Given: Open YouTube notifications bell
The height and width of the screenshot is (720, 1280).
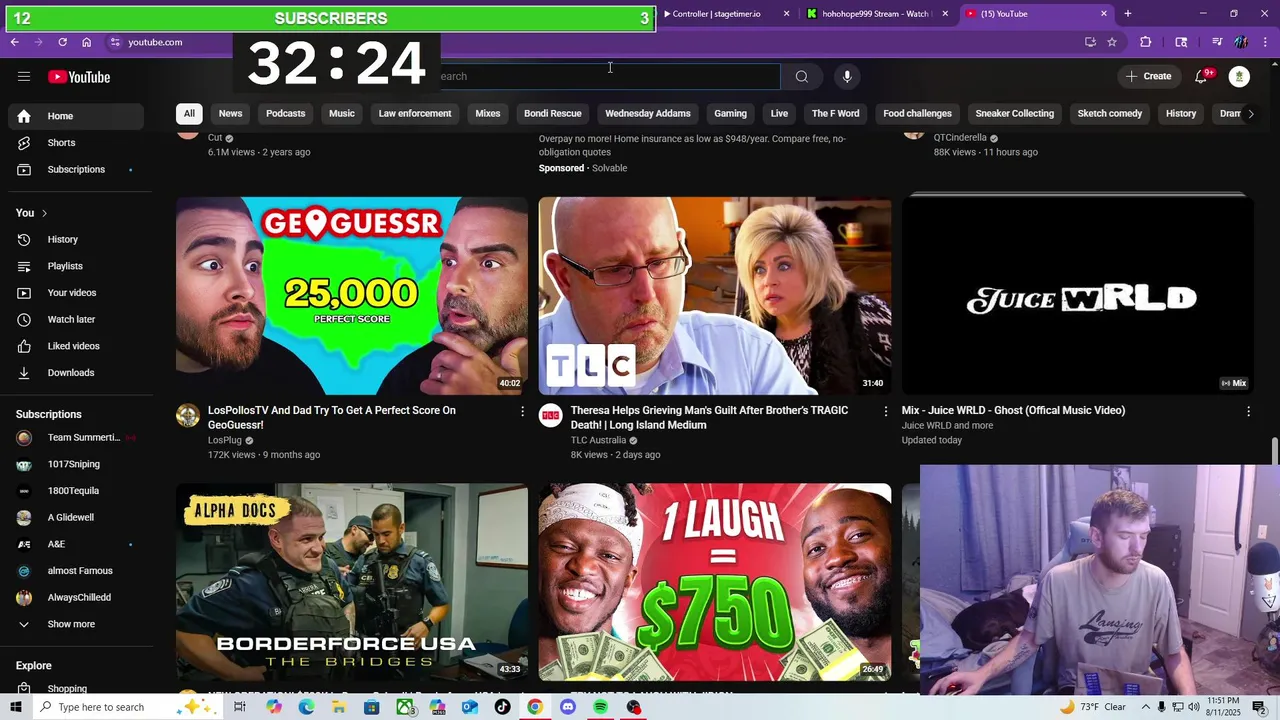Looking at the screenshot, I should tap(1202, 76).
